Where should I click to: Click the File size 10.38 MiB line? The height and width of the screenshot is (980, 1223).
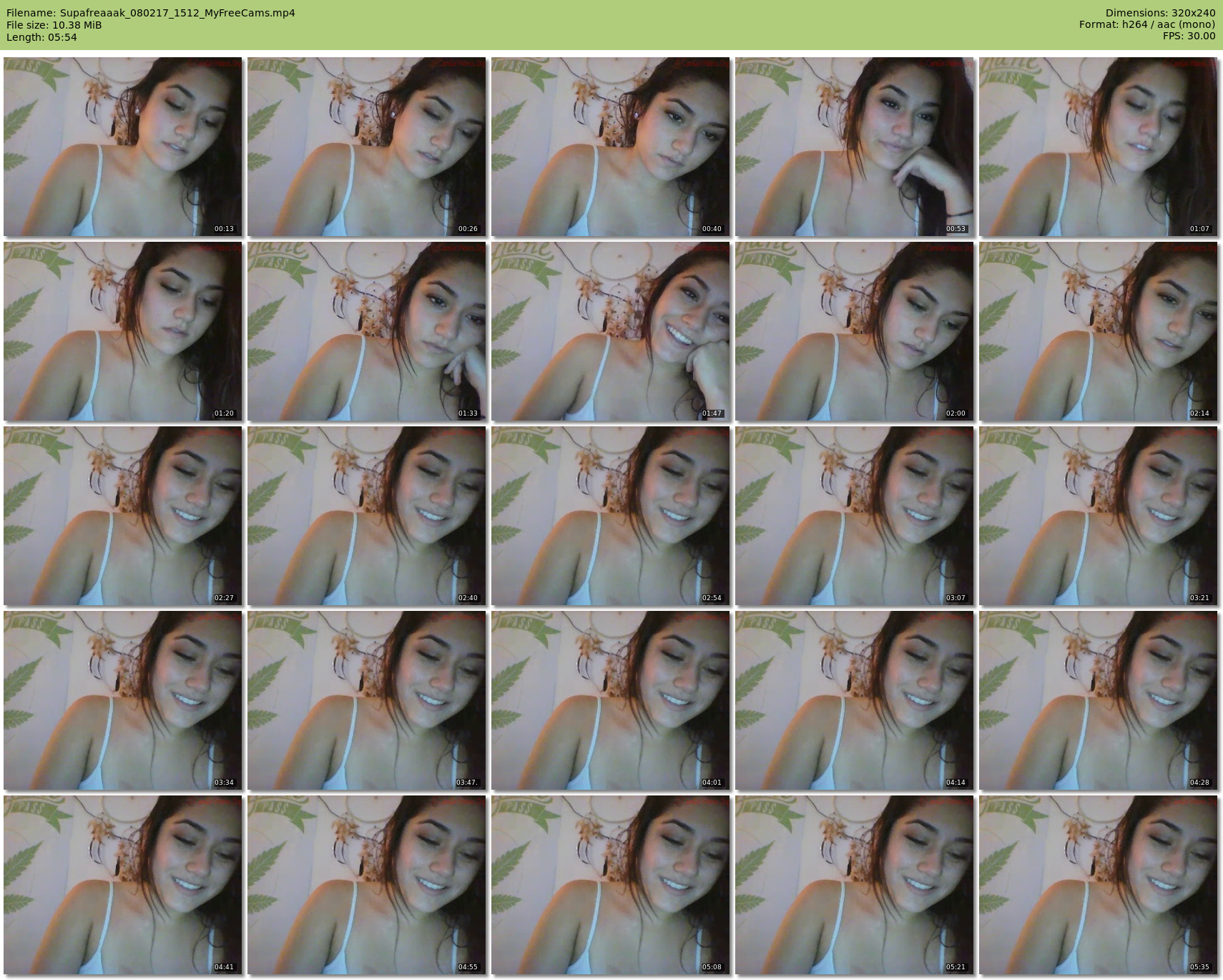[54, 25]
